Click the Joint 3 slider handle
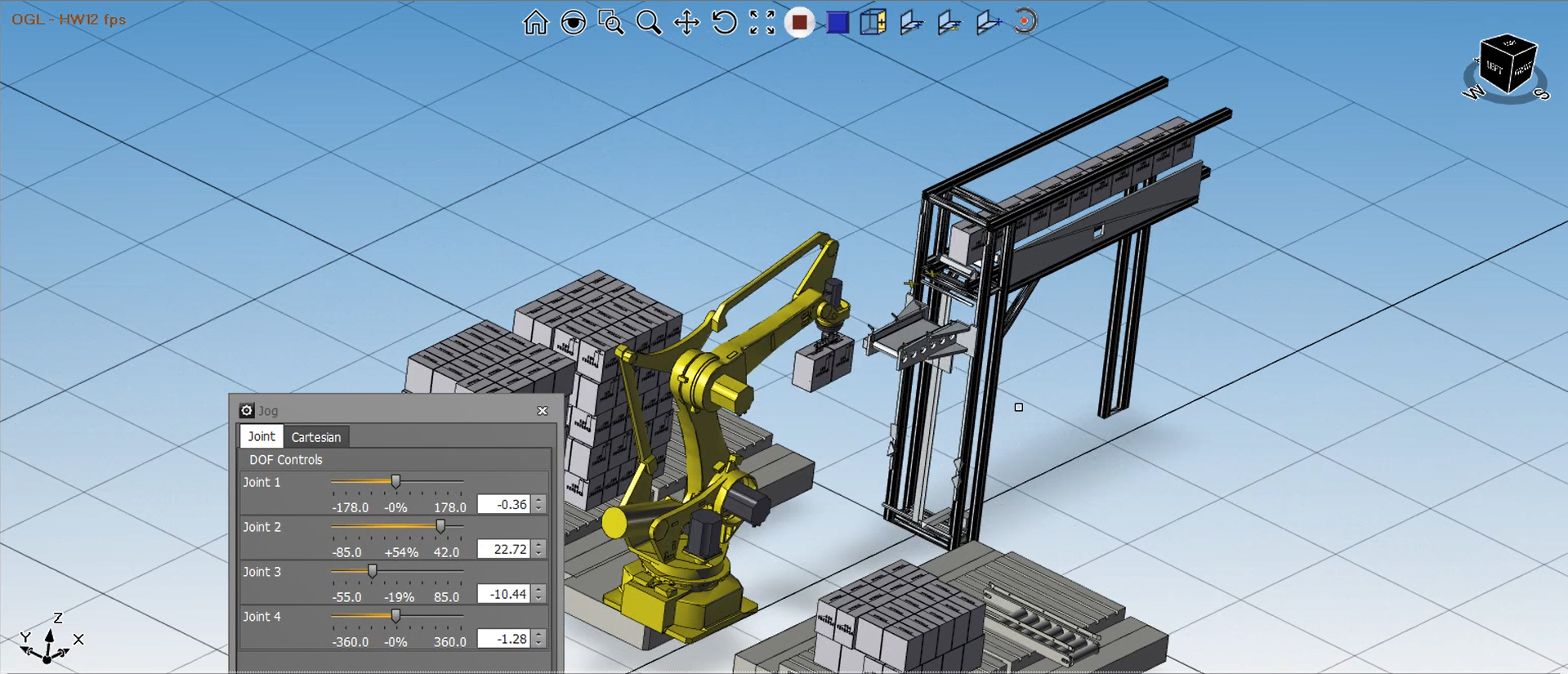This screenshot has width=1568, height=674. tap(373, 572)
